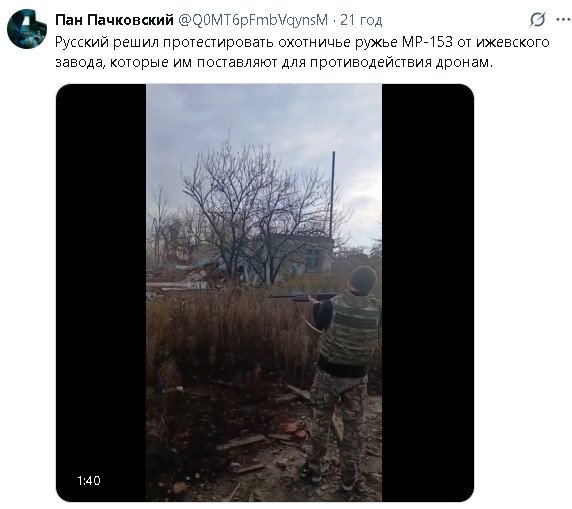
Task: Open the @Q0MT6pFmbVqynsM handle link
Action: coord(253,20)
